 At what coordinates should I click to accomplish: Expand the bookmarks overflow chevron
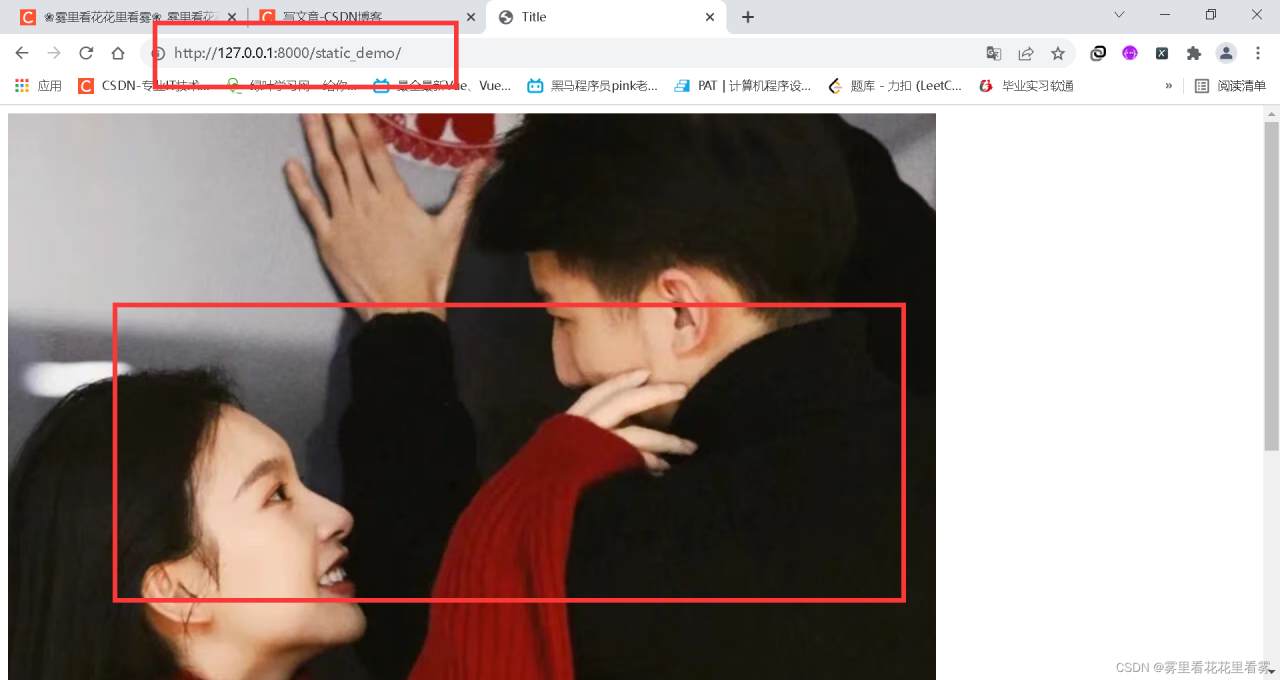point(1169,86)
